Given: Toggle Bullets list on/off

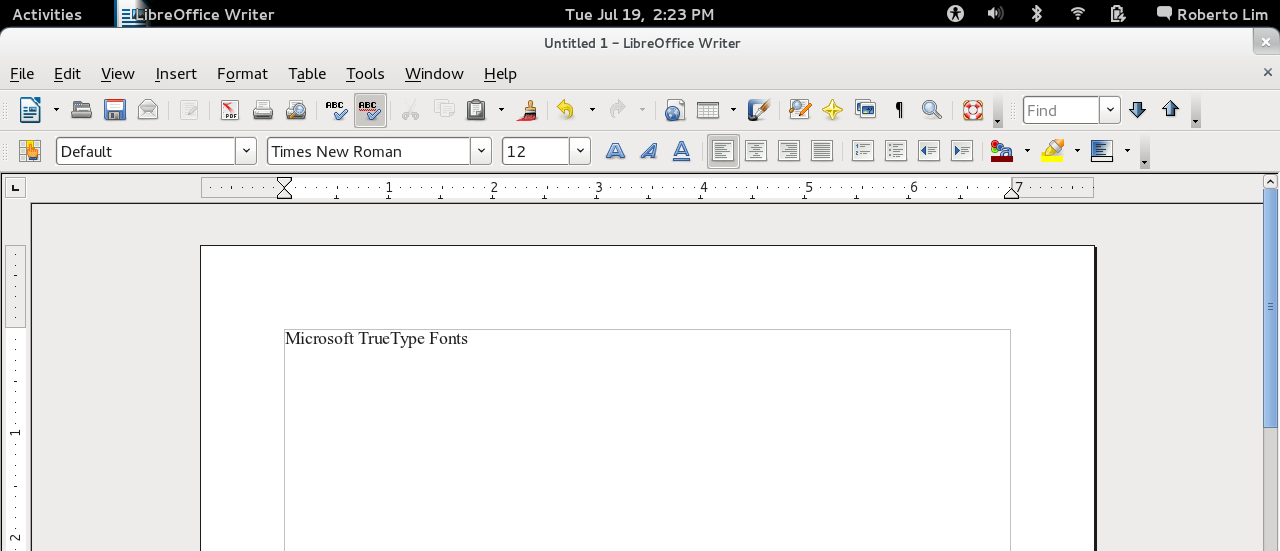Looking at the screenshot, I should pos(896,151).
